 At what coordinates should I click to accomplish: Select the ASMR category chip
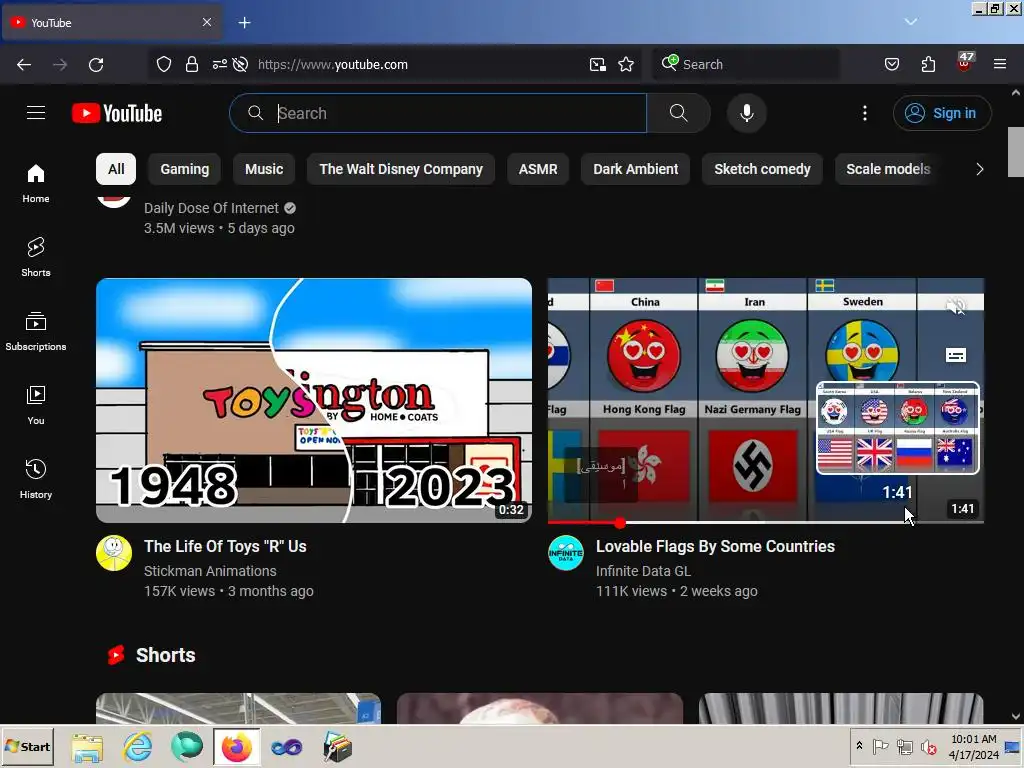click(x=538, y=169)
